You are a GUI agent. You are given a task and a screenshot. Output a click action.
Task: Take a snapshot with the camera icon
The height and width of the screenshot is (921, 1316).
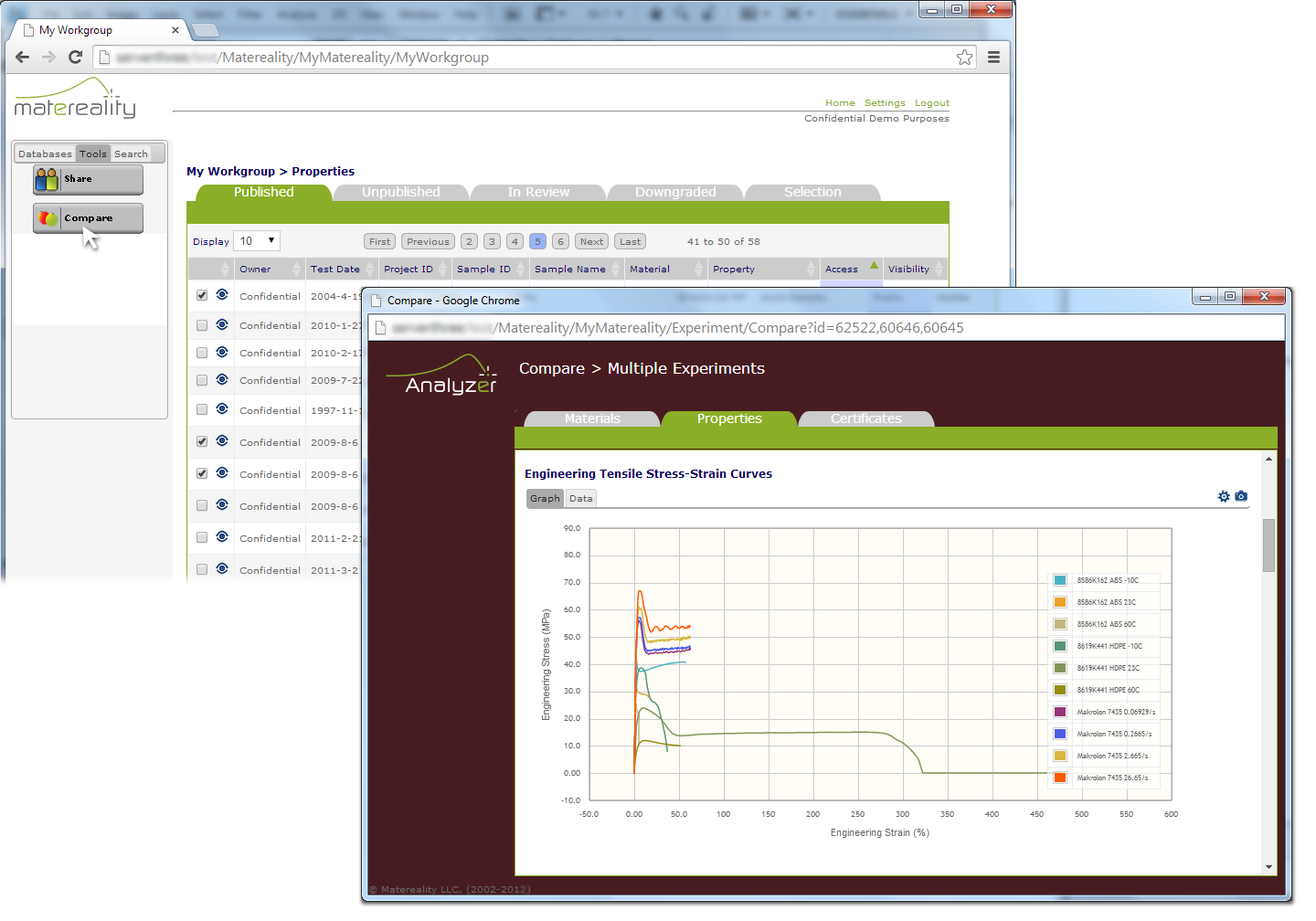click(x=1241, y=496)
